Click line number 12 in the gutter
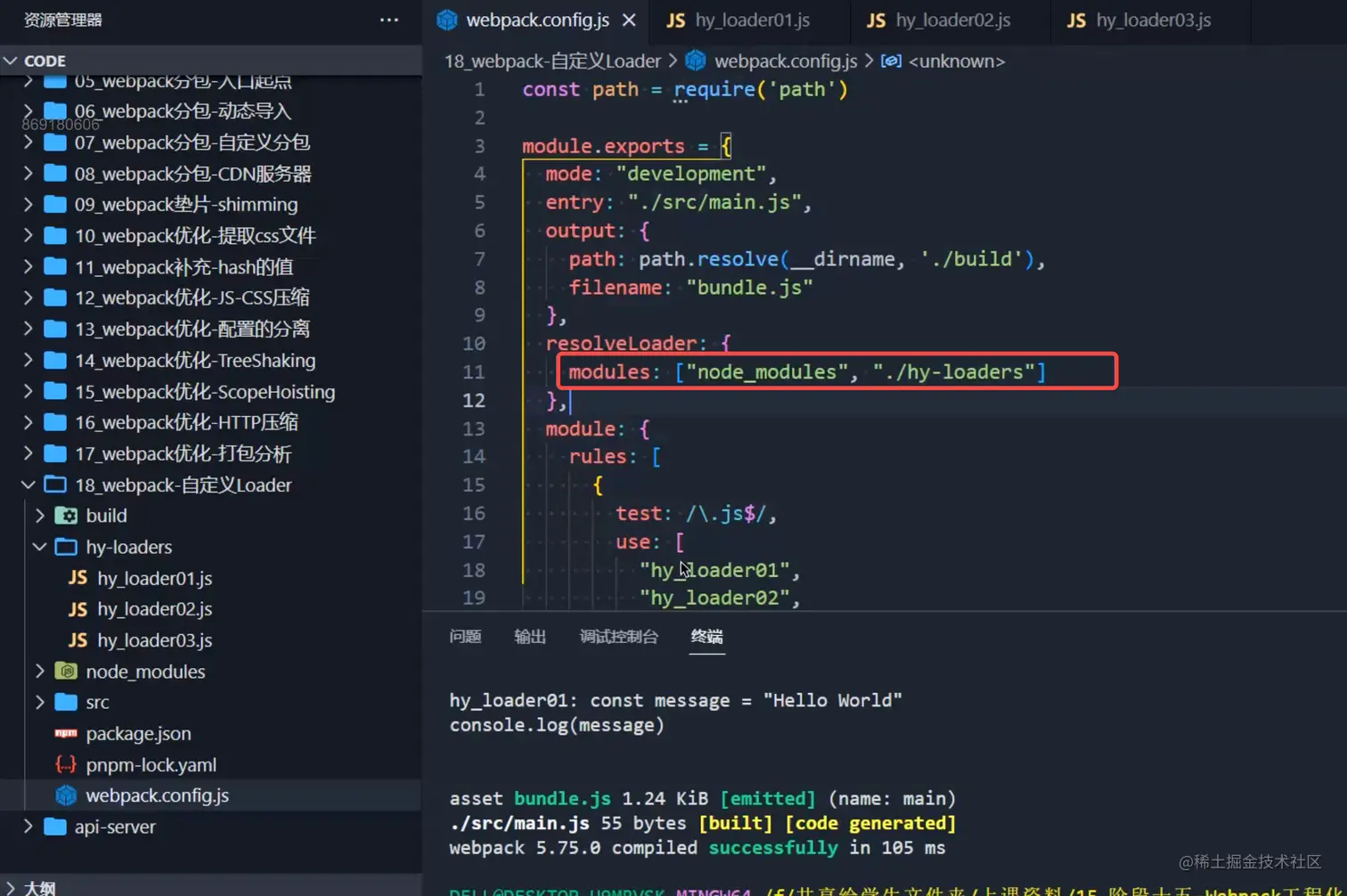The image size is (1347, 896). click(473, 400)
